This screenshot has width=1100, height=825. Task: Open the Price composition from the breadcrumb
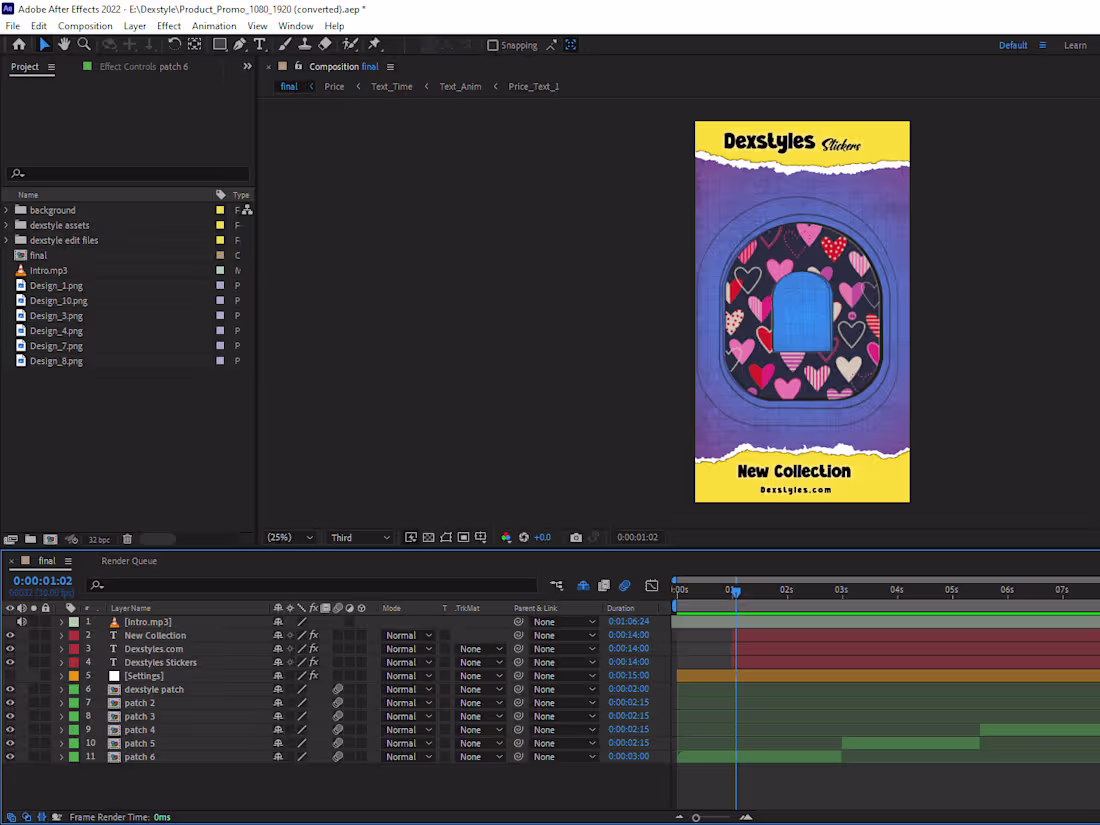tap(334, 86)
